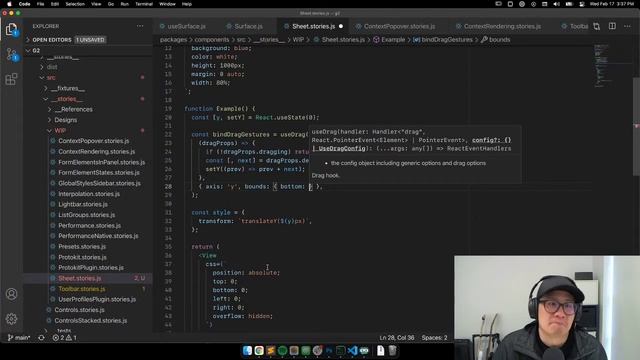Expand the Open Editors section
640x360 pixels.
tap(87, 40)
